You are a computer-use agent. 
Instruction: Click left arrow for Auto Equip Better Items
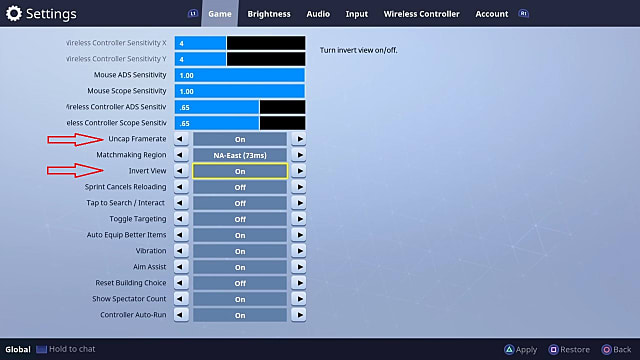pyautogui.click(x=181, y=235)
